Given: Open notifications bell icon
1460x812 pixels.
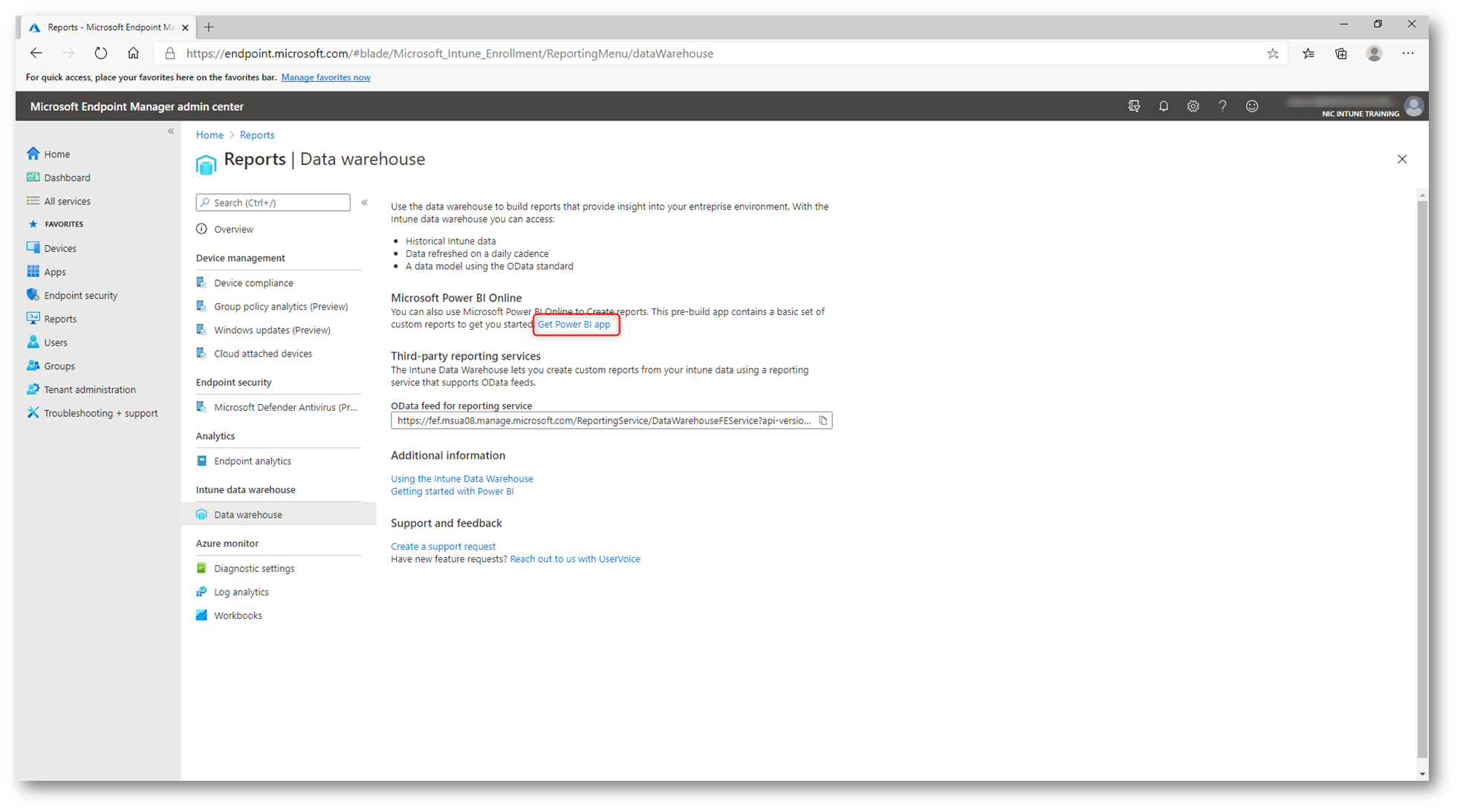Looking at the screenshot, I should tap(1164, 106).
